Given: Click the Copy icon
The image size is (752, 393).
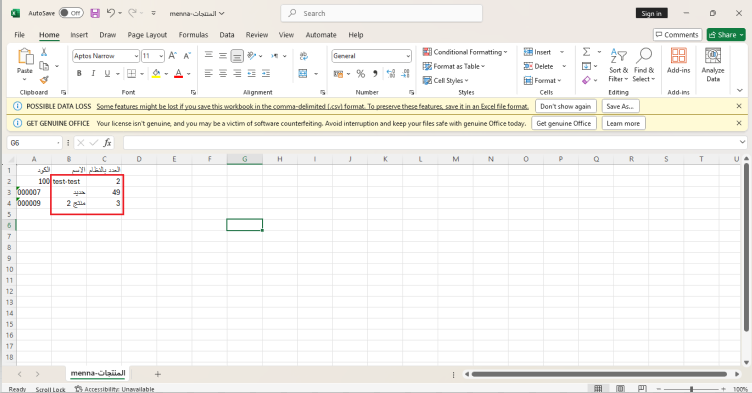Looking at the screenshot, I should point(44,66).
